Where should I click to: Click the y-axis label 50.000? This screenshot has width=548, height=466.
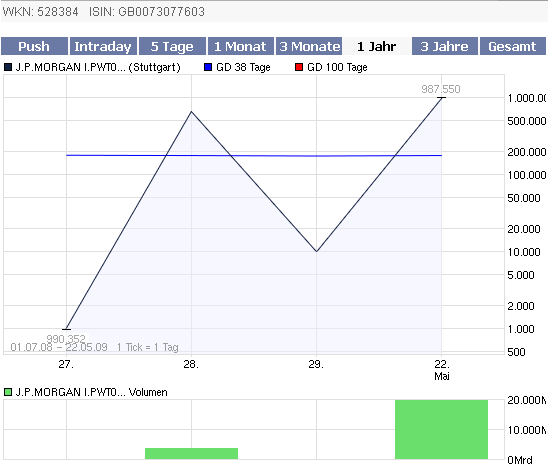(524, 198)
